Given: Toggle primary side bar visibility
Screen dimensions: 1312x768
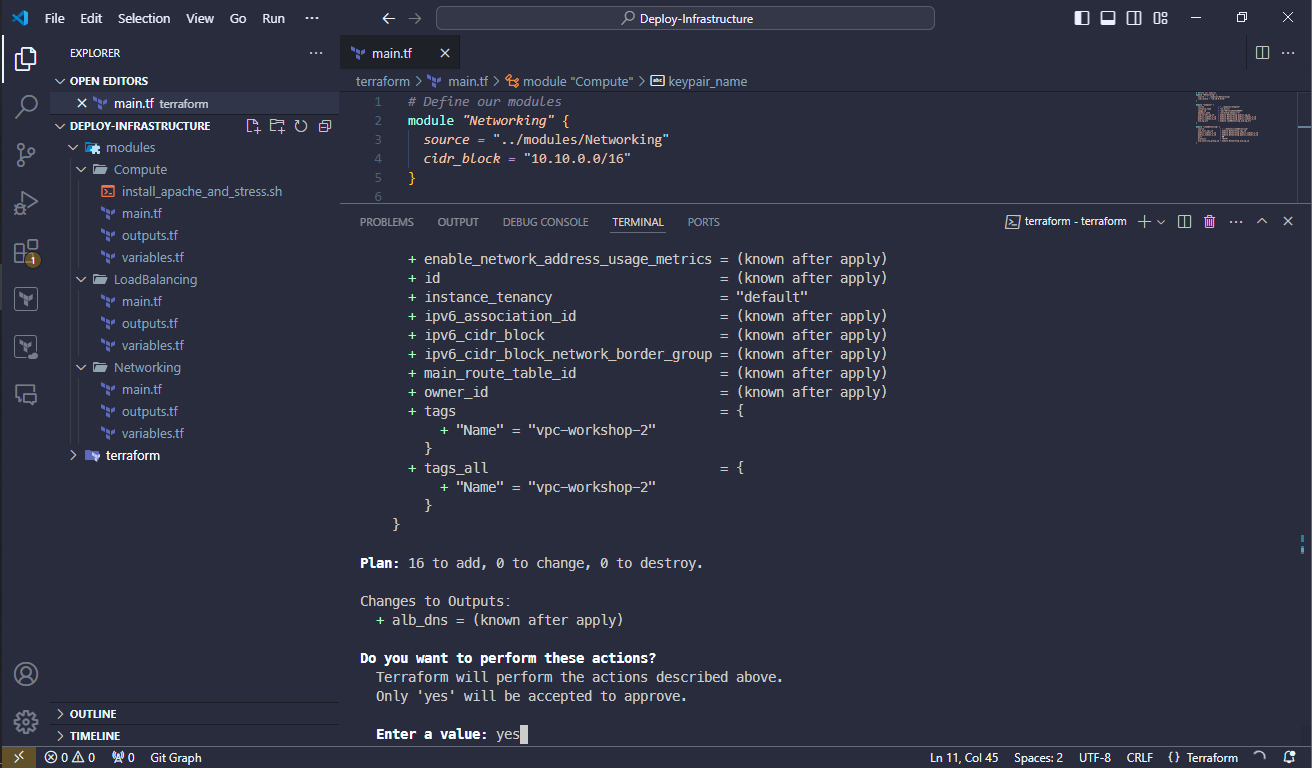Looking at the screenshot, I should (x=1082, y=18).
